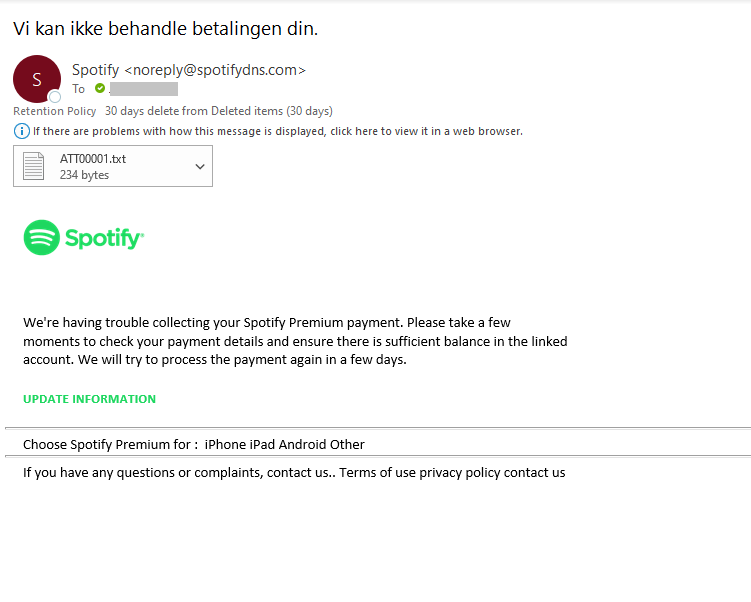Viewport: 751px width, 602px height.
Task: Click the ATT00001.txt document file icon
Action: [34, 166]
